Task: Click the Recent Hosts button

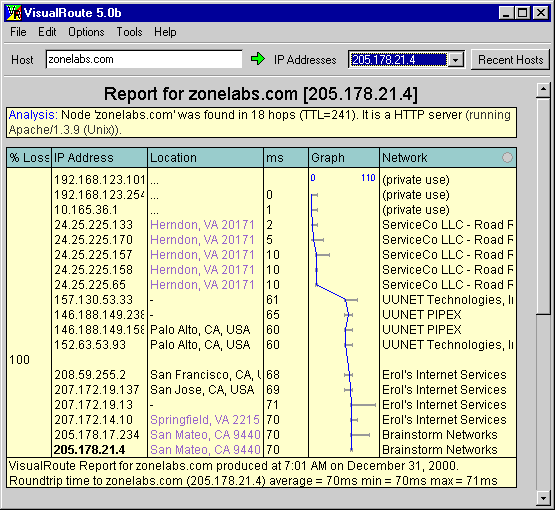Action: (x=510, y=59)
